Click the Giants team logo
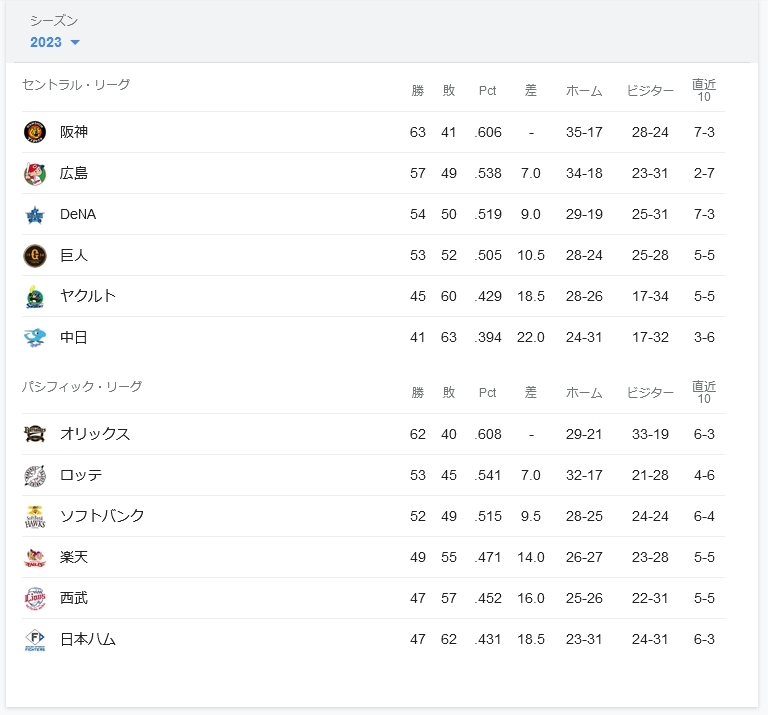 35,256
